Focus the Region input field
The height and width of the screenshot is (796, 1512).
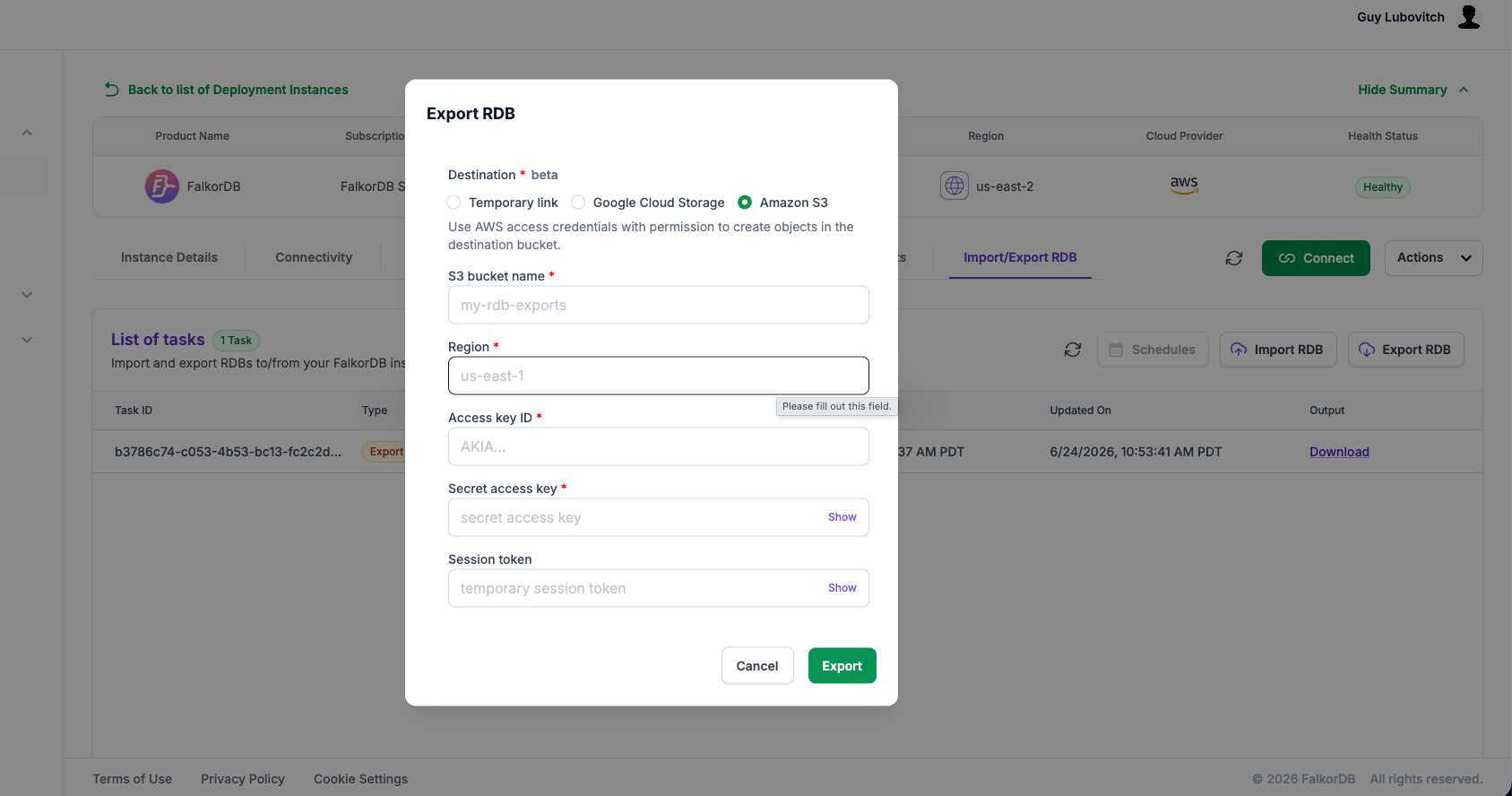tap(659, 376)
